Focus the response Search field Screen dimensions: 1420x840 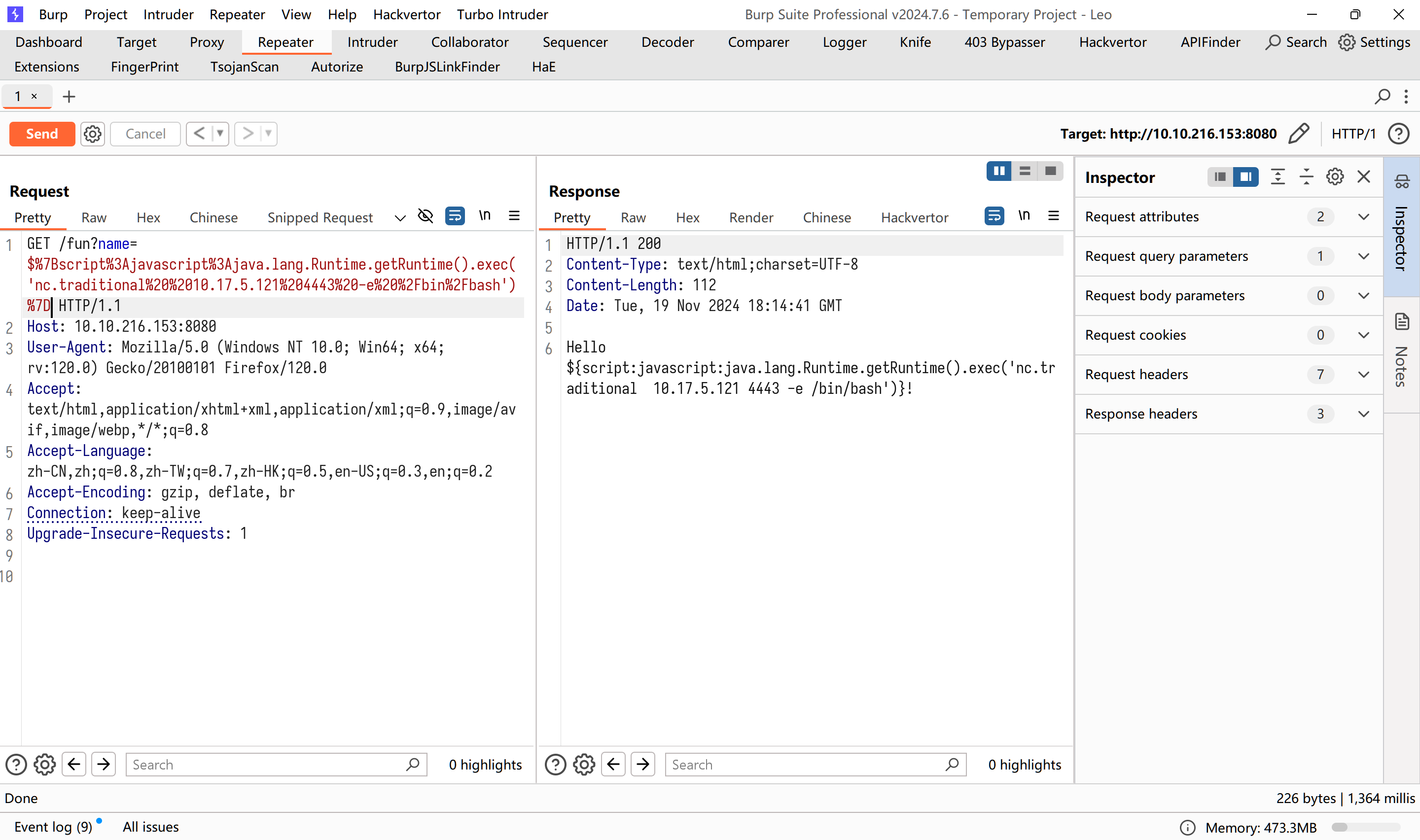816,765
